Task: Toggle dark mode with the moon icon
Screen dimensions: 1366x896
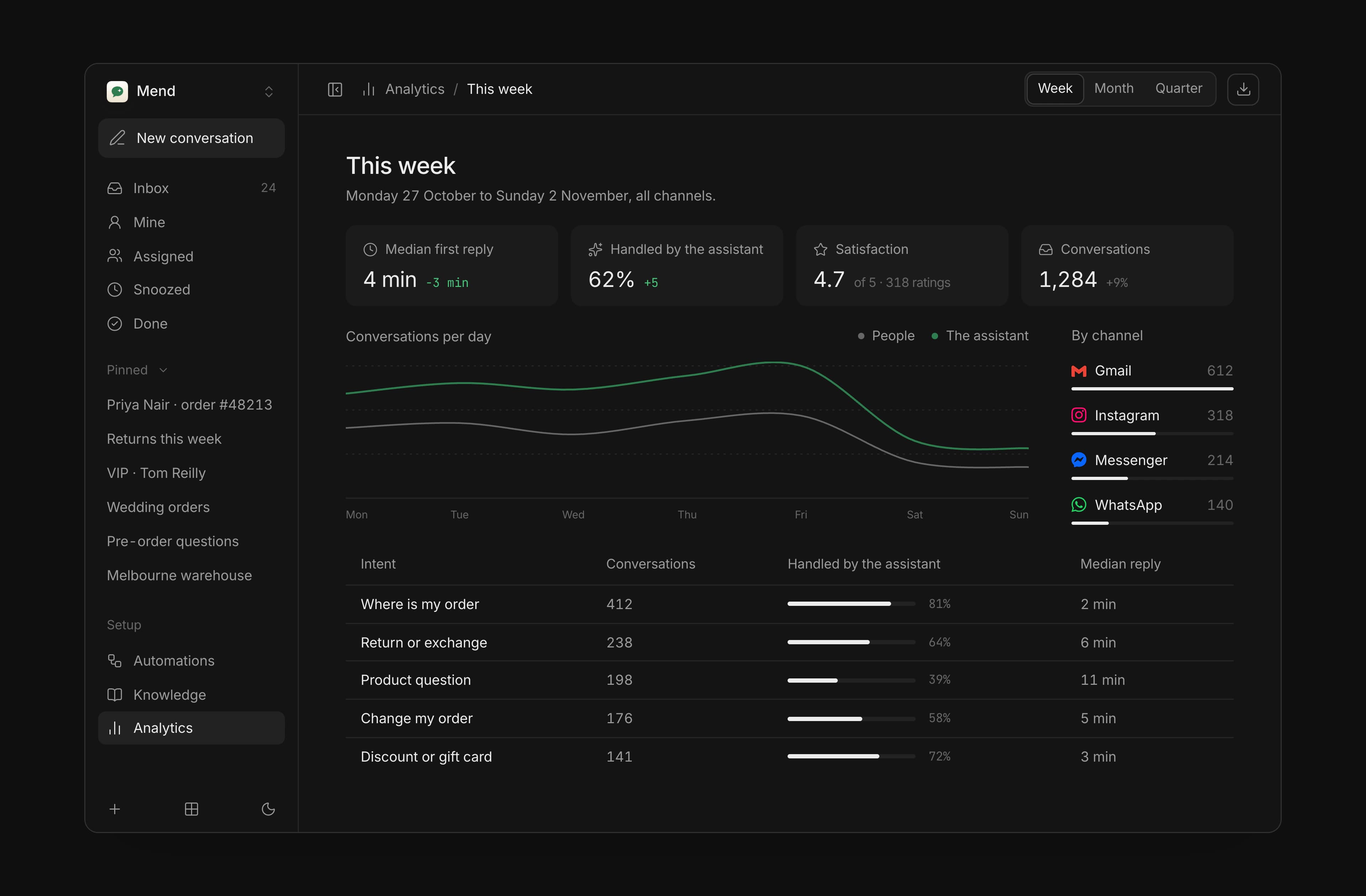Action: (268, 809)
